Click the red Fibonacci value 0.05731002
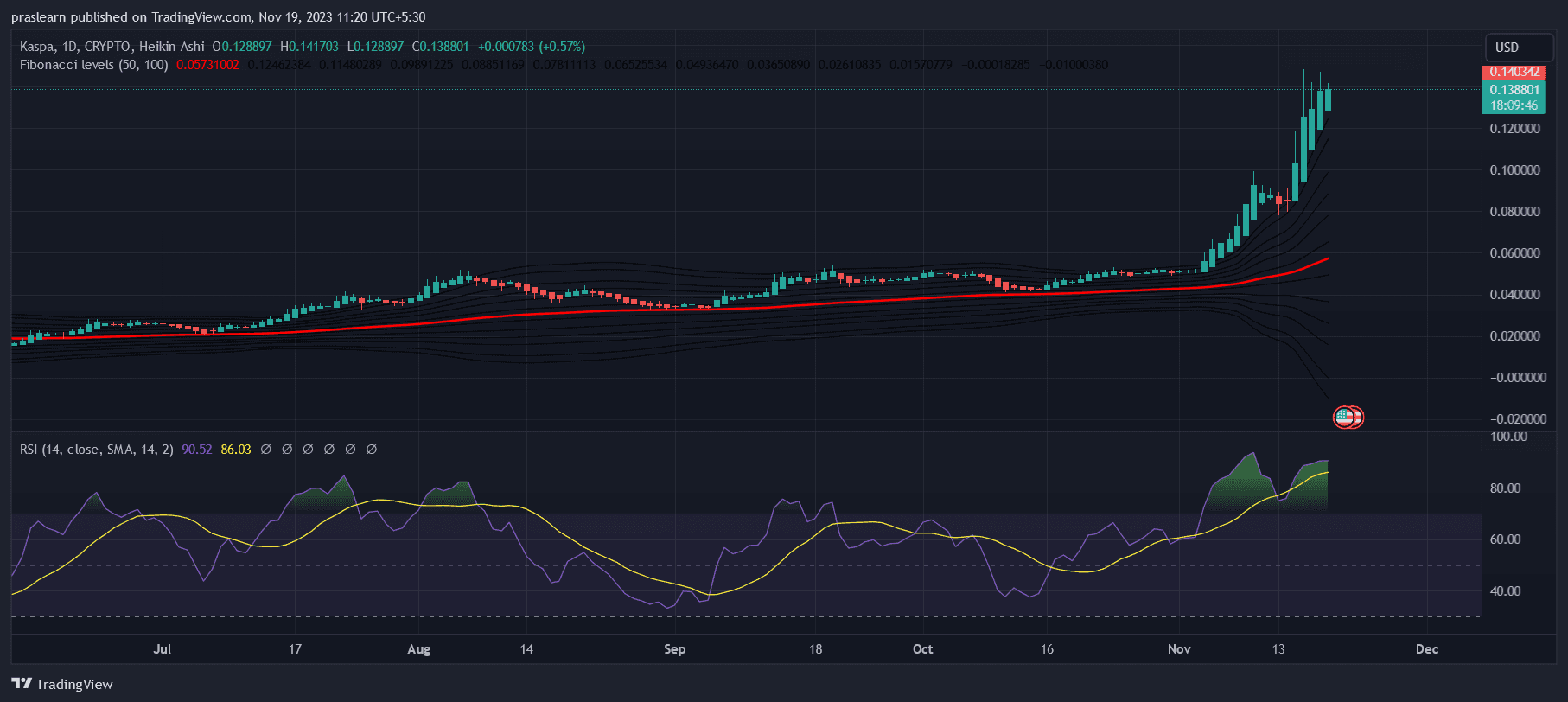This screenshot has width=1568, height=702. 207,65
